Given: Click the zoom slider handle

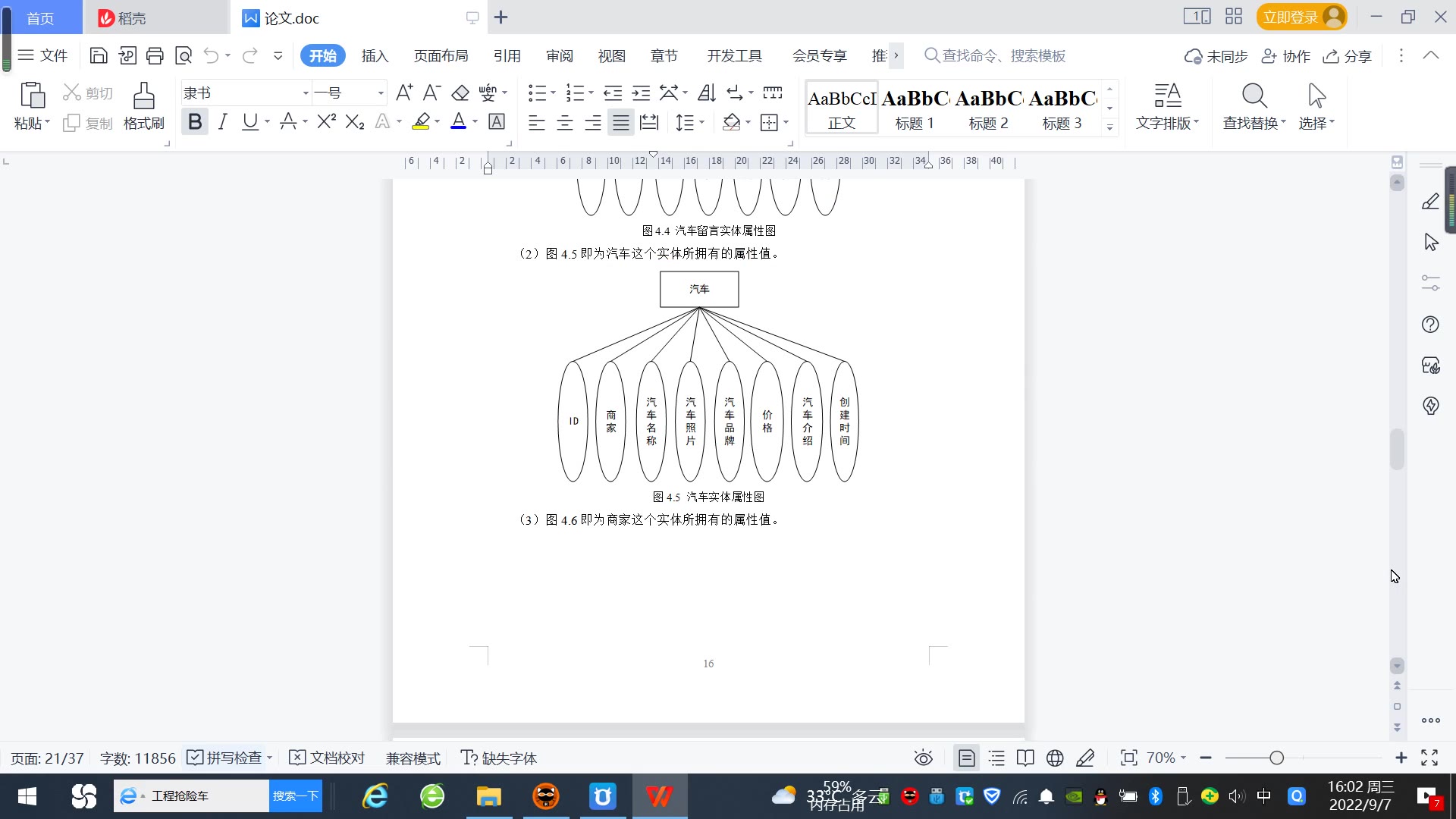Looking at the screenshot, I should 1276,758.
